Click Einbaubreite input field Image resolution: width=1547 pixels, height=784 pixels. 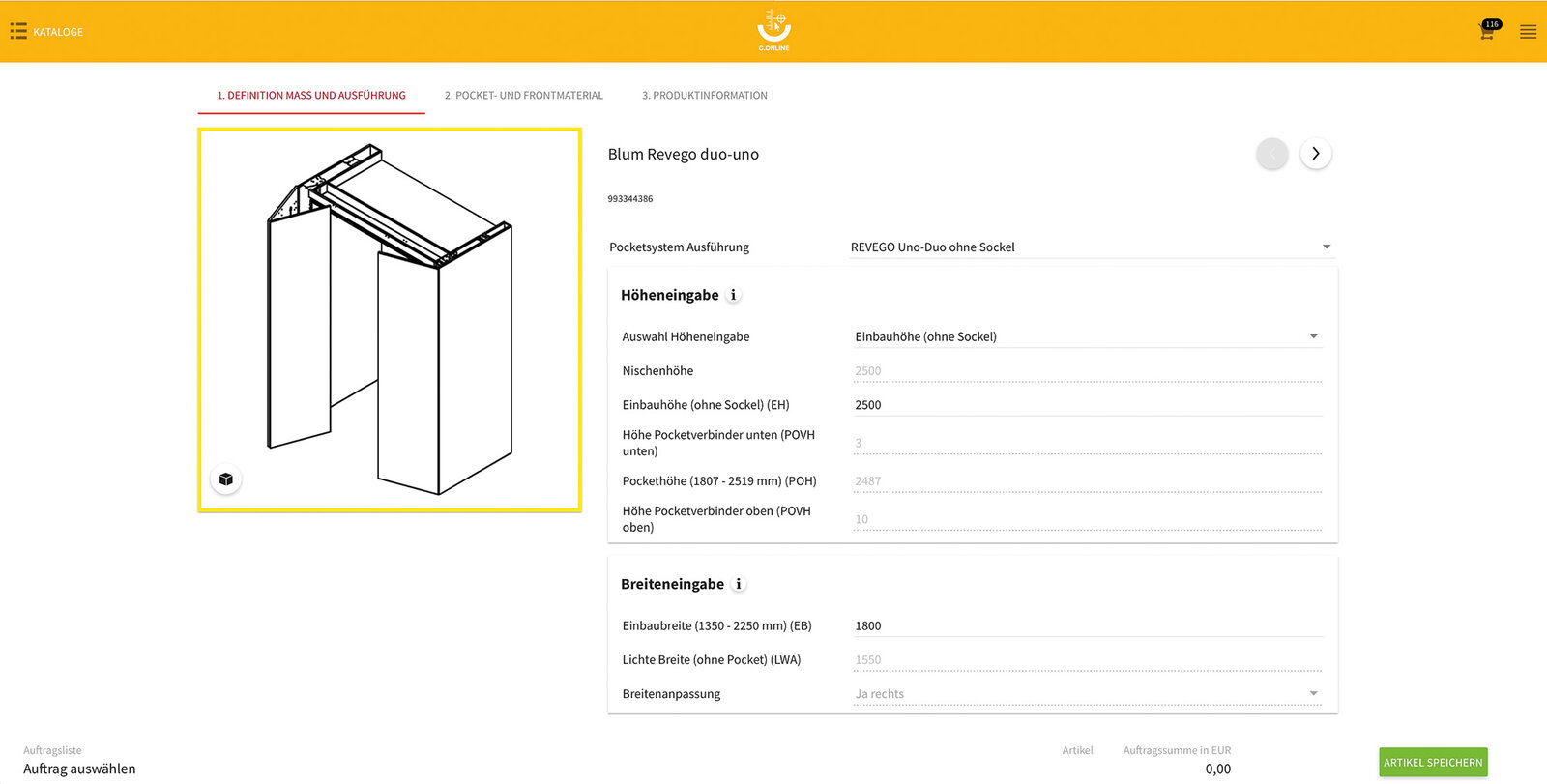tap(1088, 626)
